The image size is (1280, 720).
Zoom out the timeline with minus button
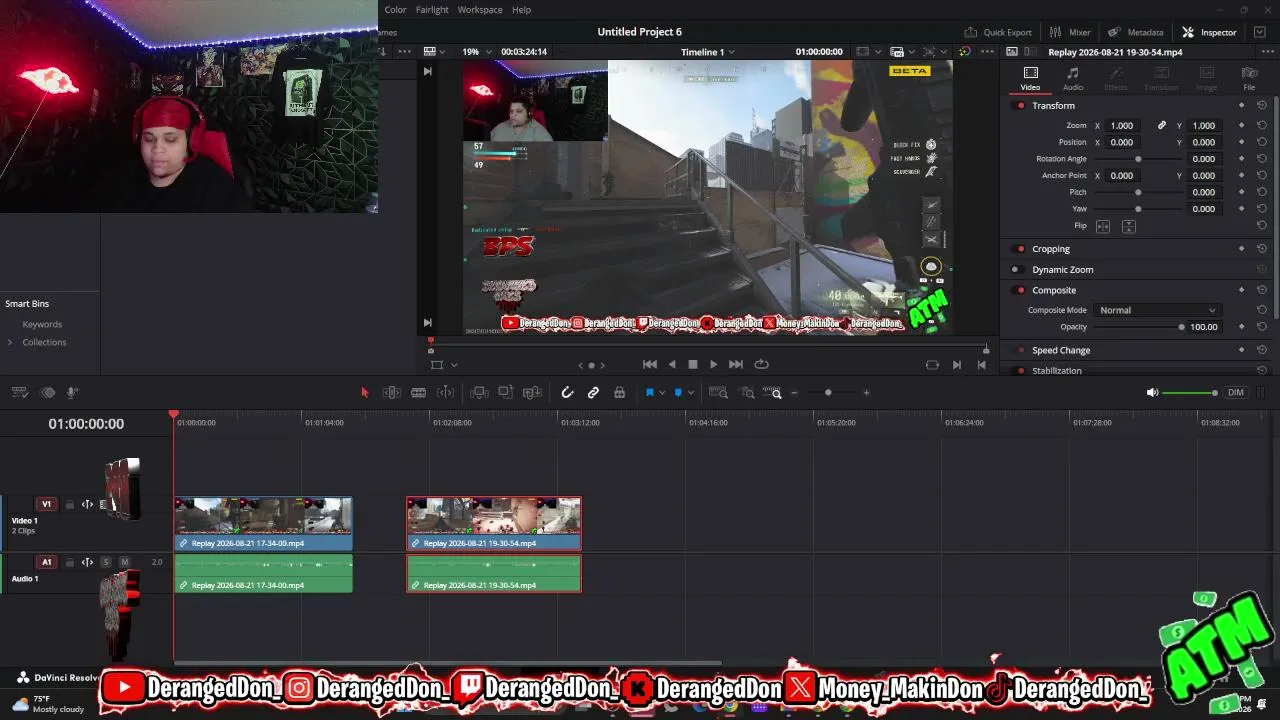(x=795, y=393)
